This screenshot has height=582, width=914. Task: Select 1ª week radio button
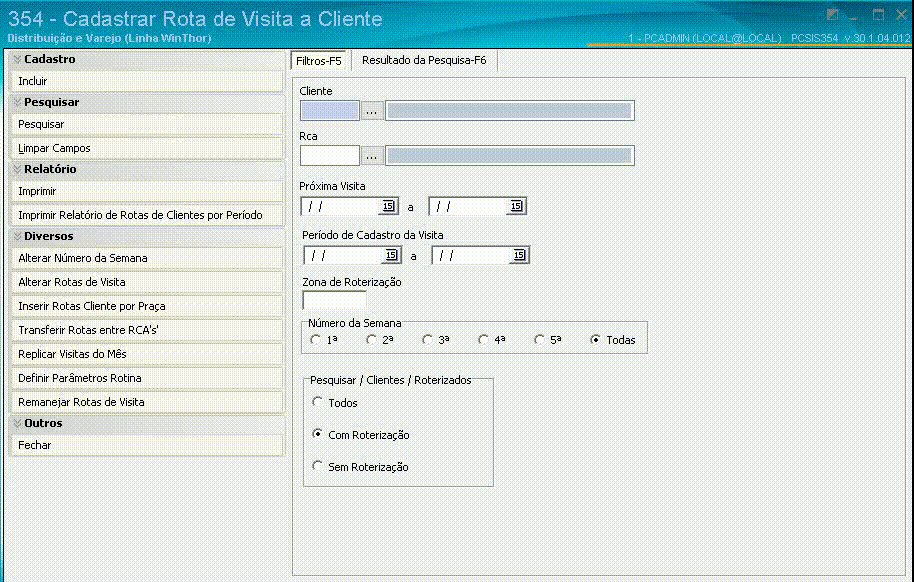coord(316,339)
